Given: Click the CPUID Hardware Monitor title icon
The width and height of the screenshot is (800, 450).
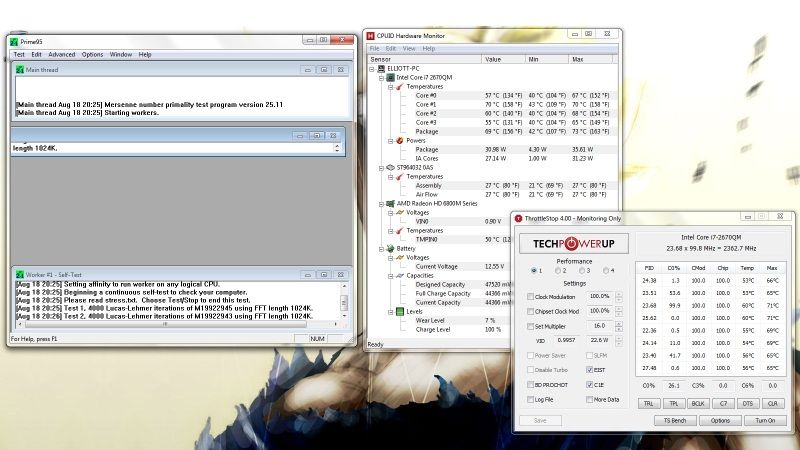Looking at the screenshot, I should pyautogui.click(x=371, y=36).
